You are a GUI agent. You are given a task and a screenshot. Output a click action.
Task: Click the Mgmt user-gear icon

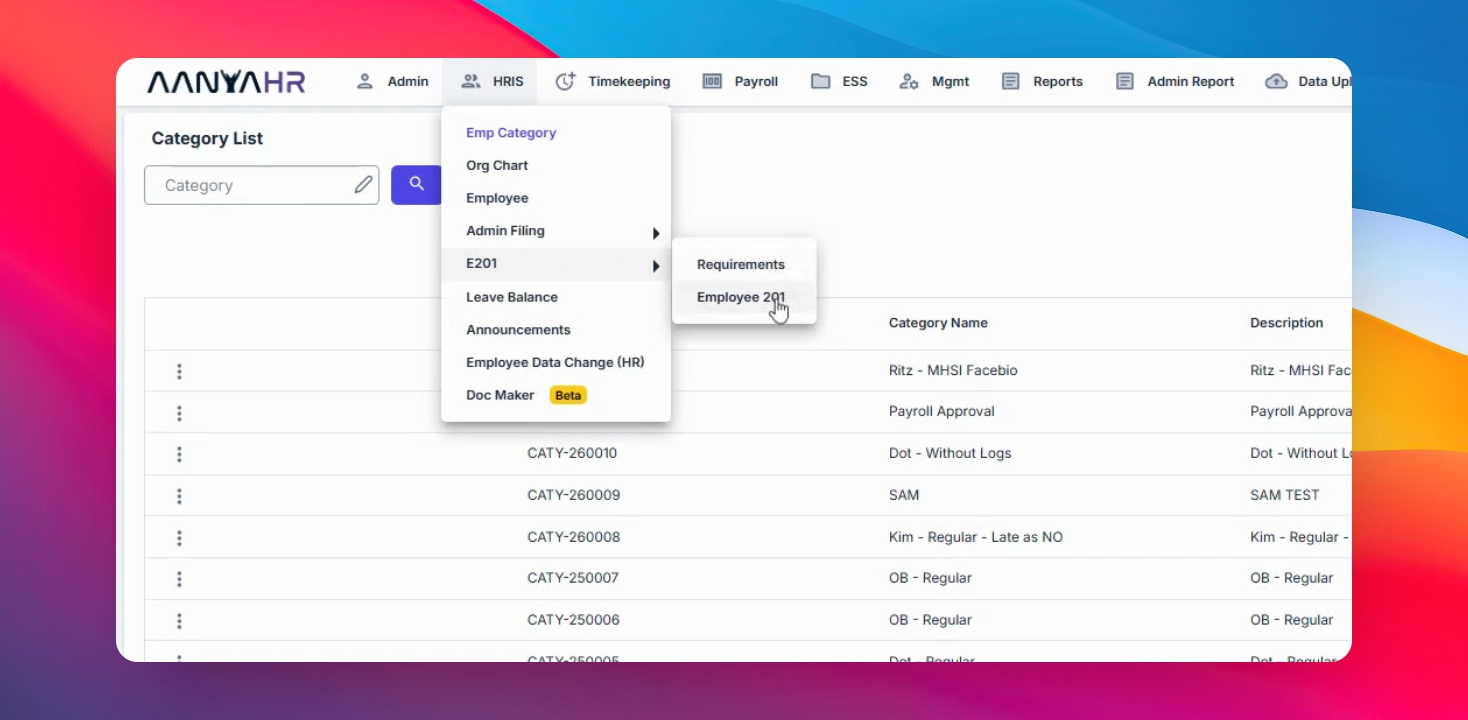(x=909, y=82)
